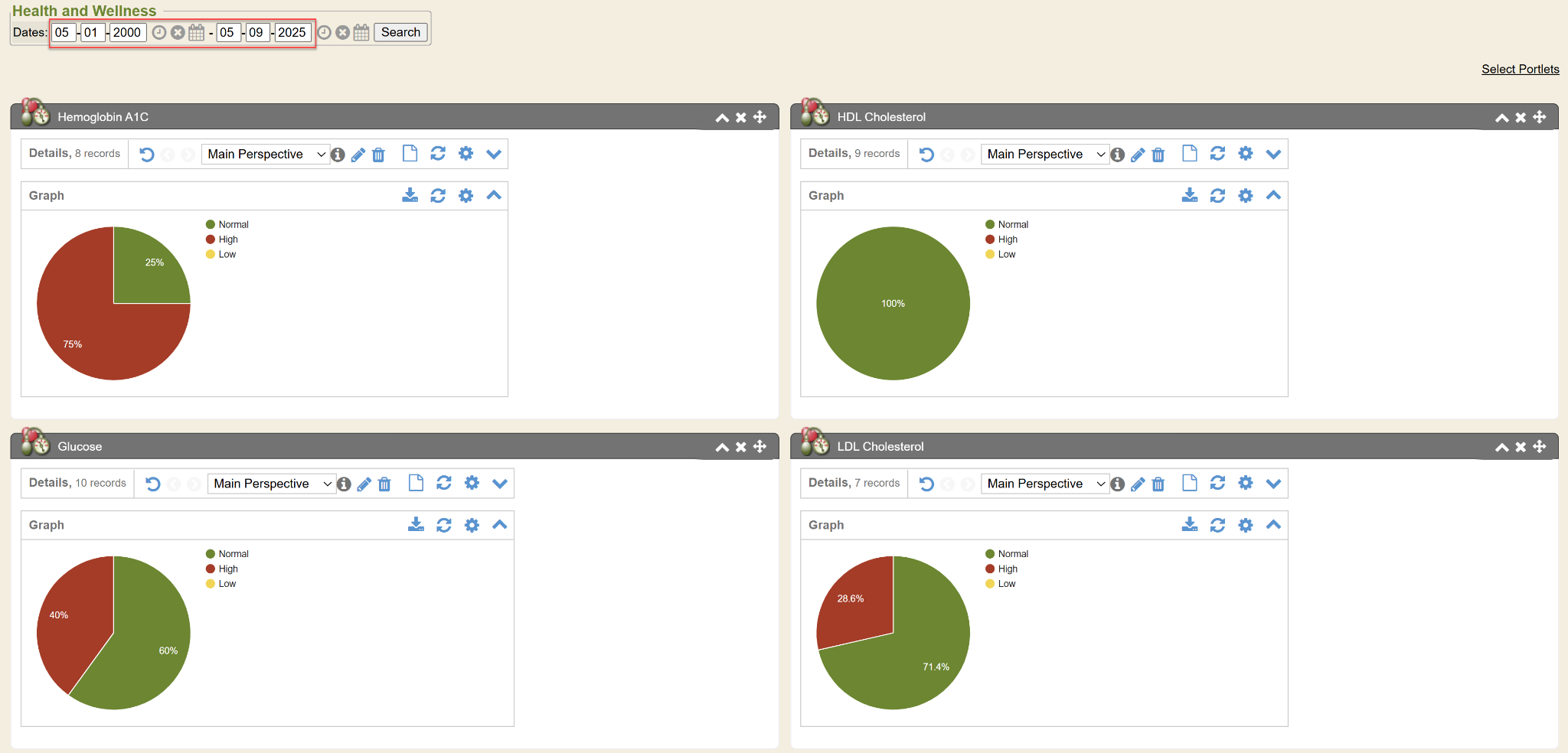Click the trash delete icon in Glucose panel
The width and height of the screenshot is (1568, 753).
point(384,484)
